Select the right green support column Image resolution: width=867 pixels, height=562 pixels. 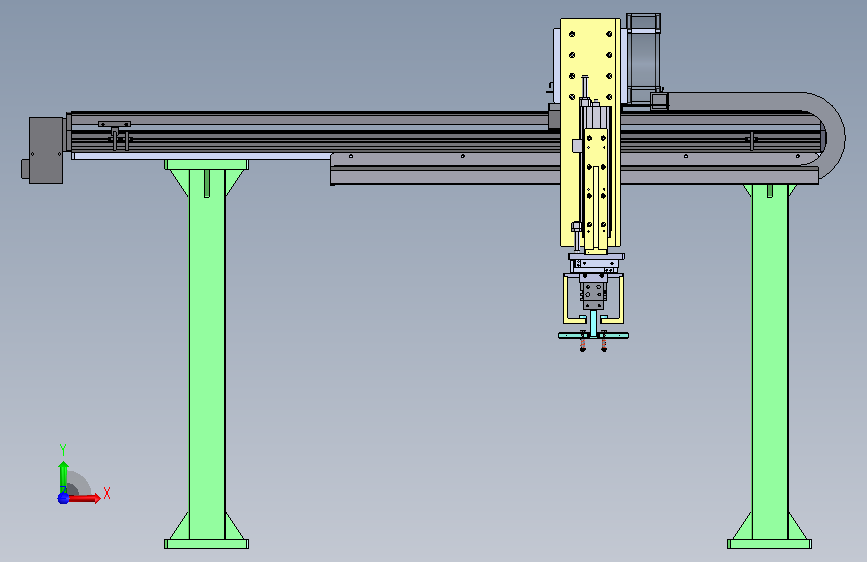coord(770,362)
